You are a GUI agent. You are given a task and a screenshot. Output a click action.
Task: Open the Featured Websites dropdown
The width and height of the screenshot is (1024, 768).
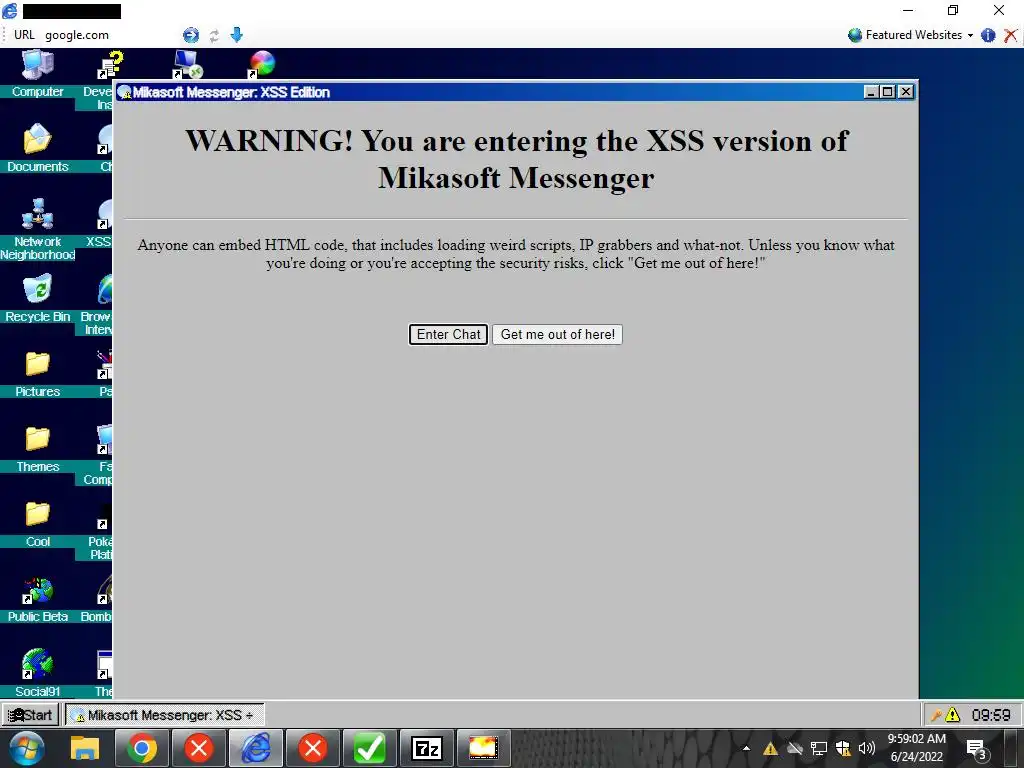[x=910, y=35]
